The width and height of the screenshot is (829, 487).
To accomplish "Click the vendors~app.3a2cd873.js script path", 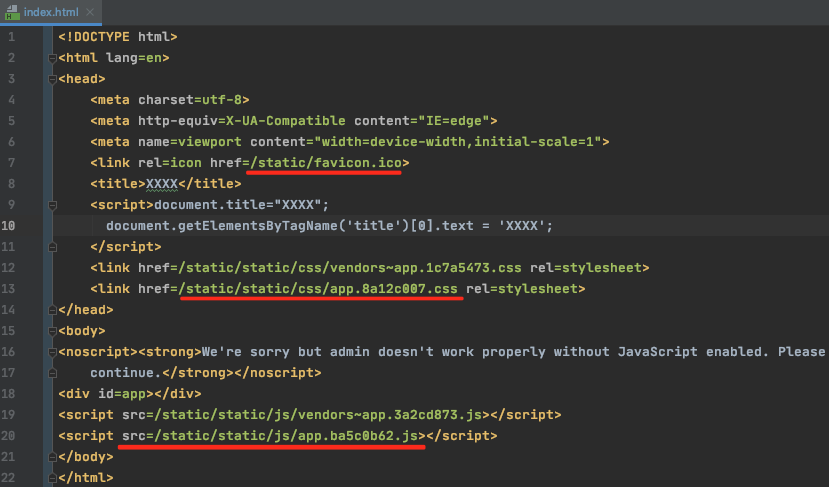I will (318, 415).
